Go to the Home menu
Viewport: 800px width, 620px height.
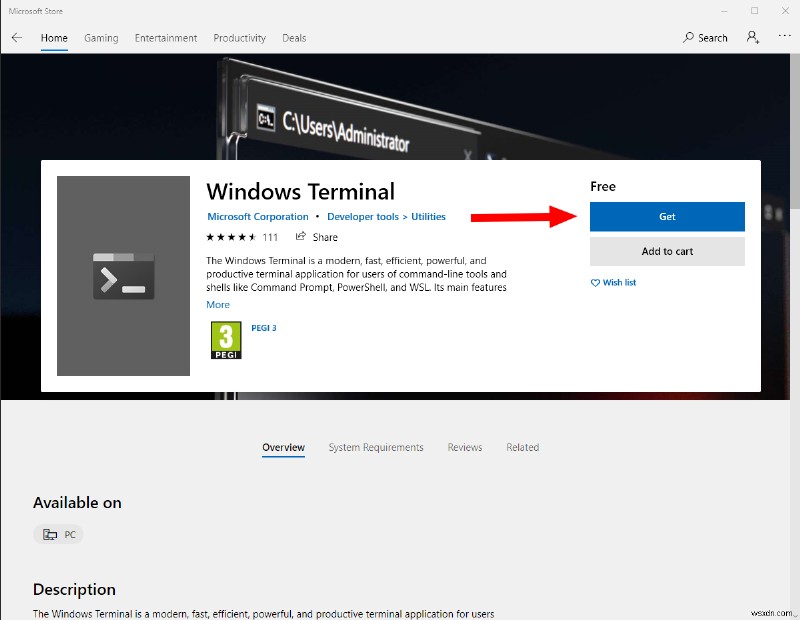[54, 37]
